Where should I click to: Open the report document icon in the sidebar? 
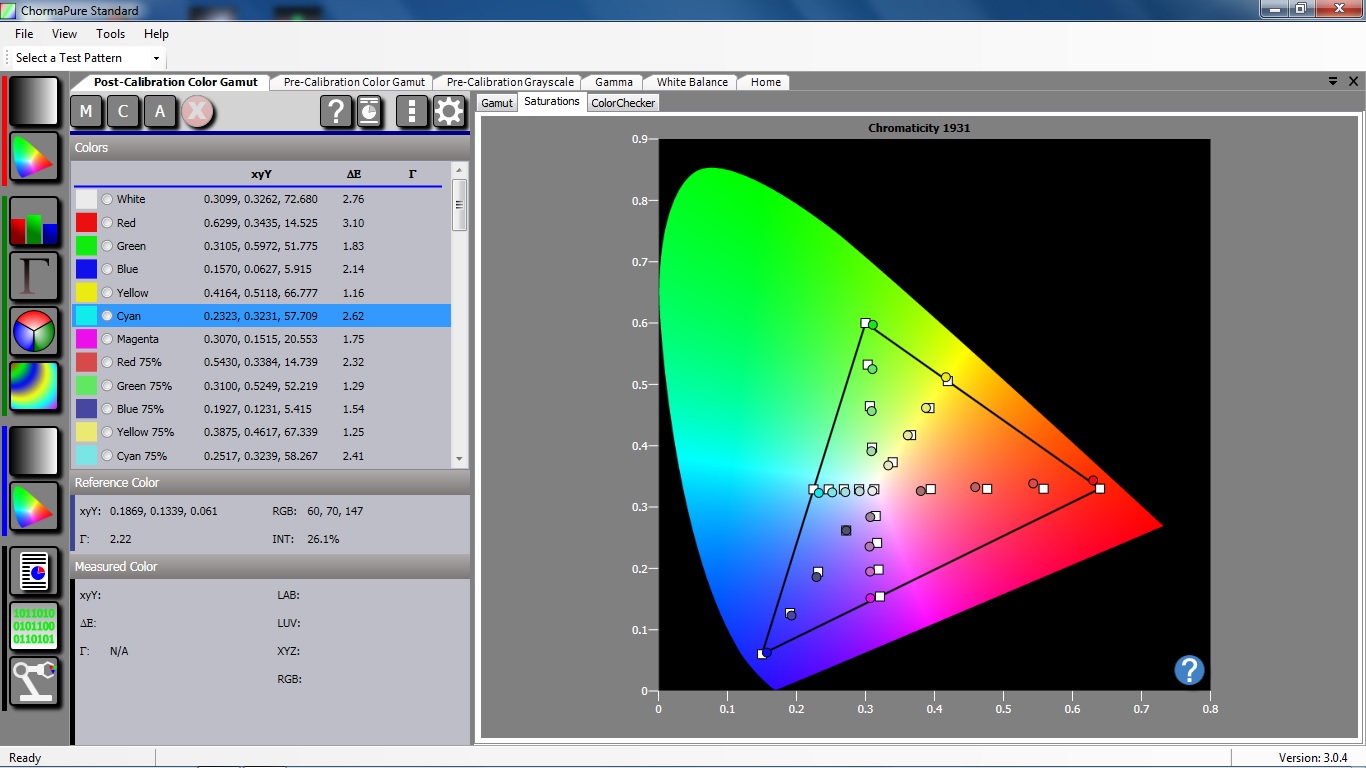34,571
